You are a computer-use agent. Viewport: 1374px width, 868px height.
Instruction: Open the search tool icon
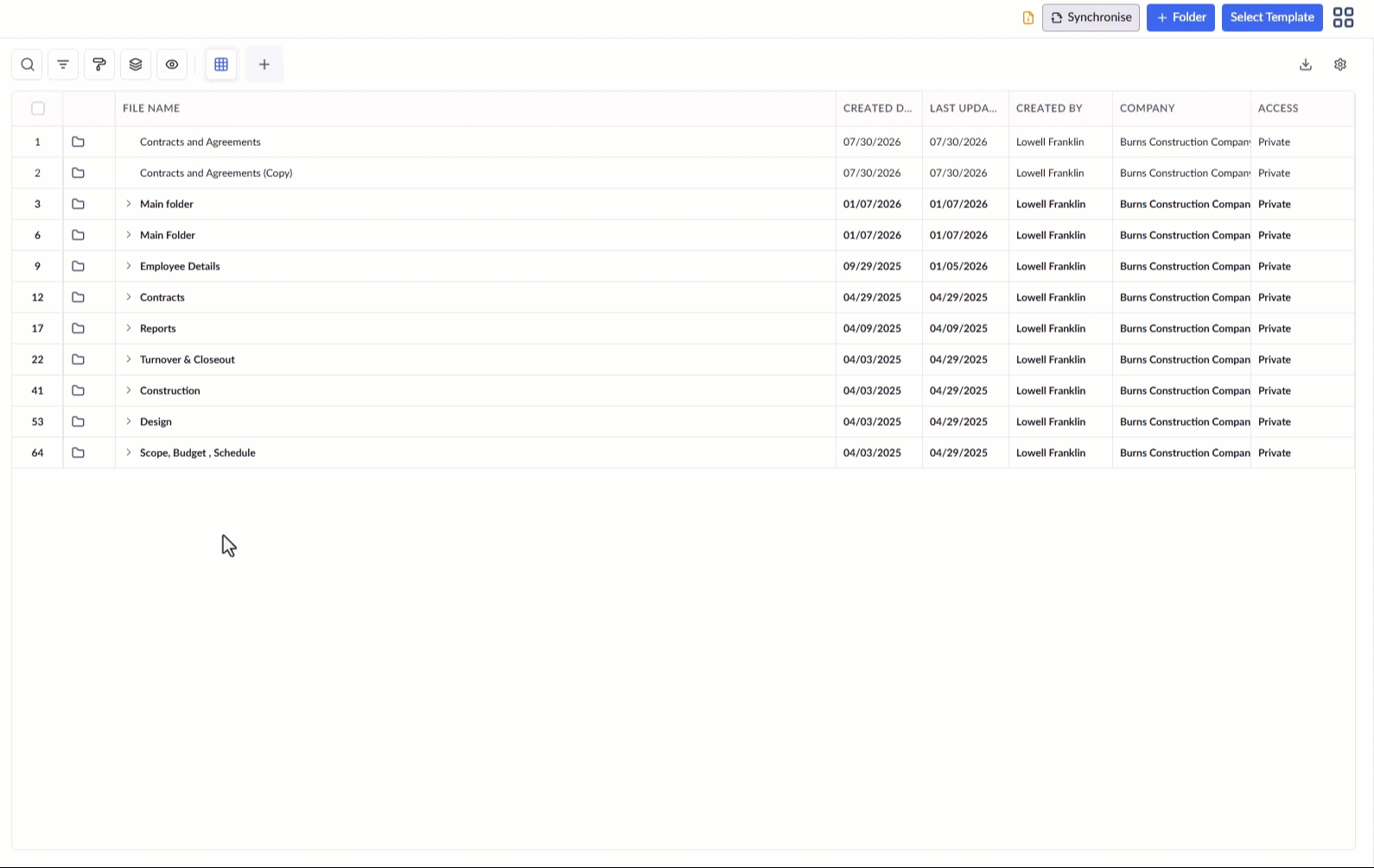pyautogui.click(x=28, y=65)
